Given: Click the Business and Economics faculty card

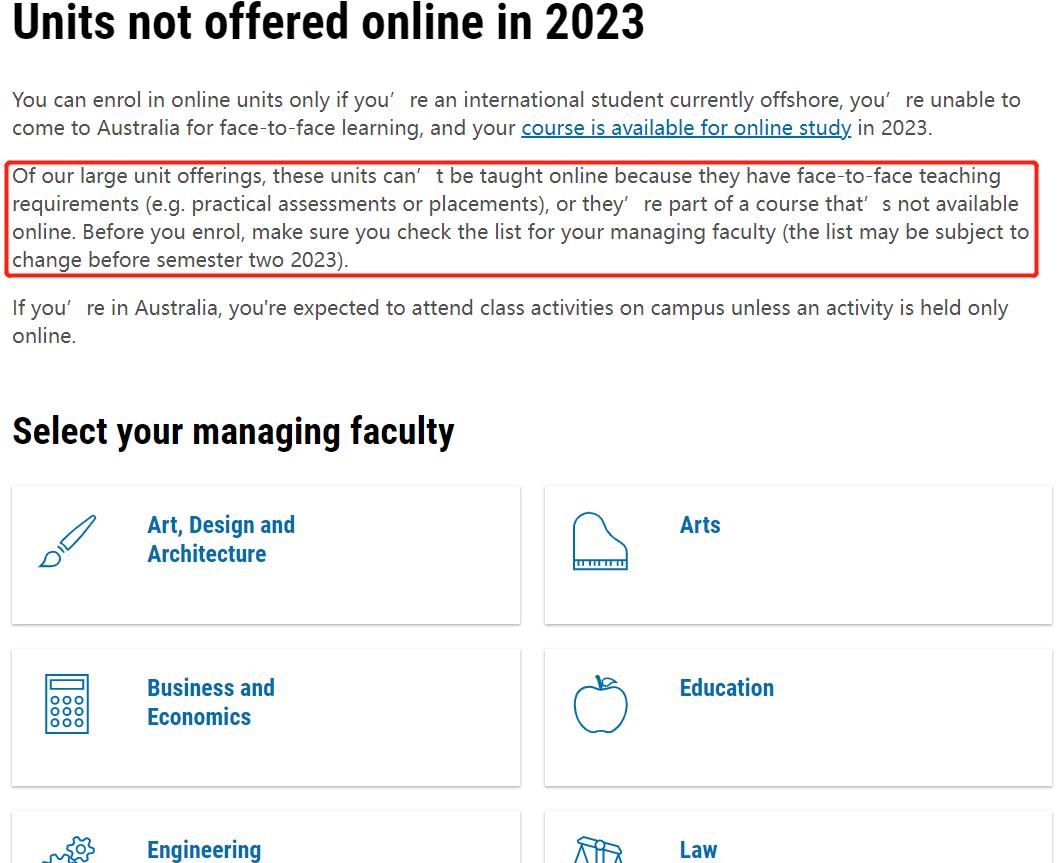Looking at the screenshot, I should tap(265, 717).
